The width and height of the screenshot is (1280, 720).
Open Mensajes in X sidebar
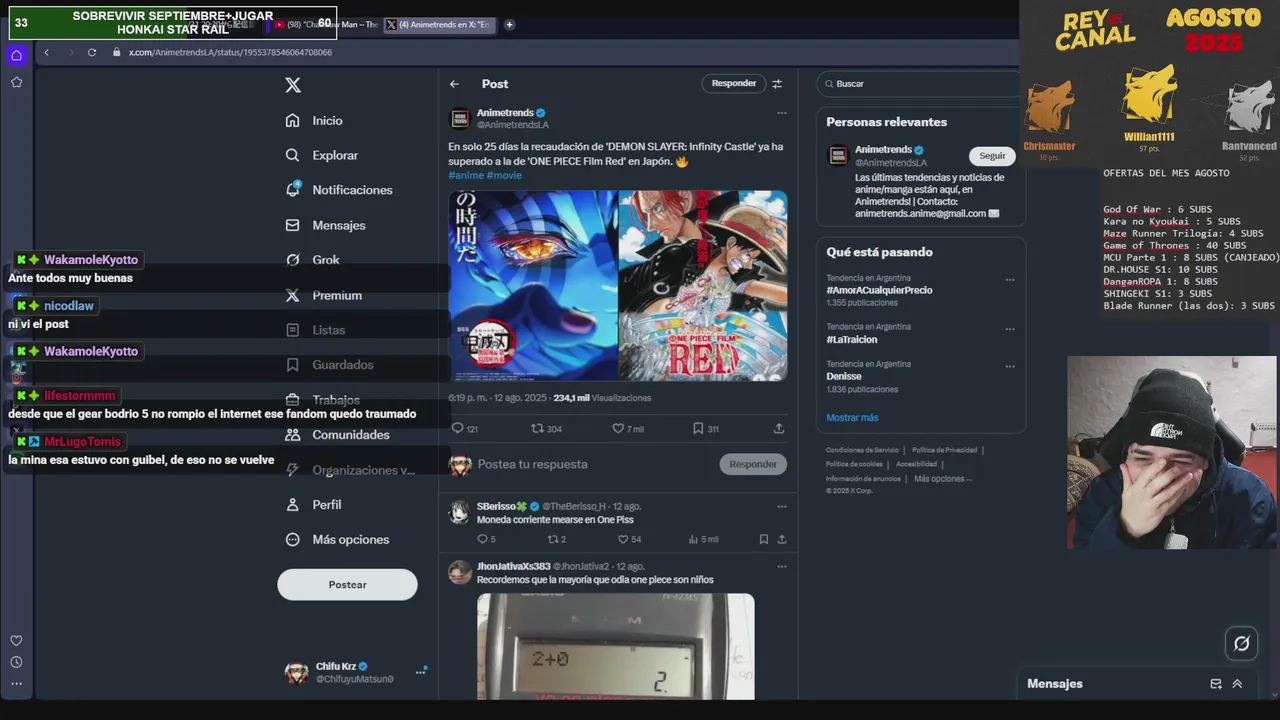tap(325, 225)
